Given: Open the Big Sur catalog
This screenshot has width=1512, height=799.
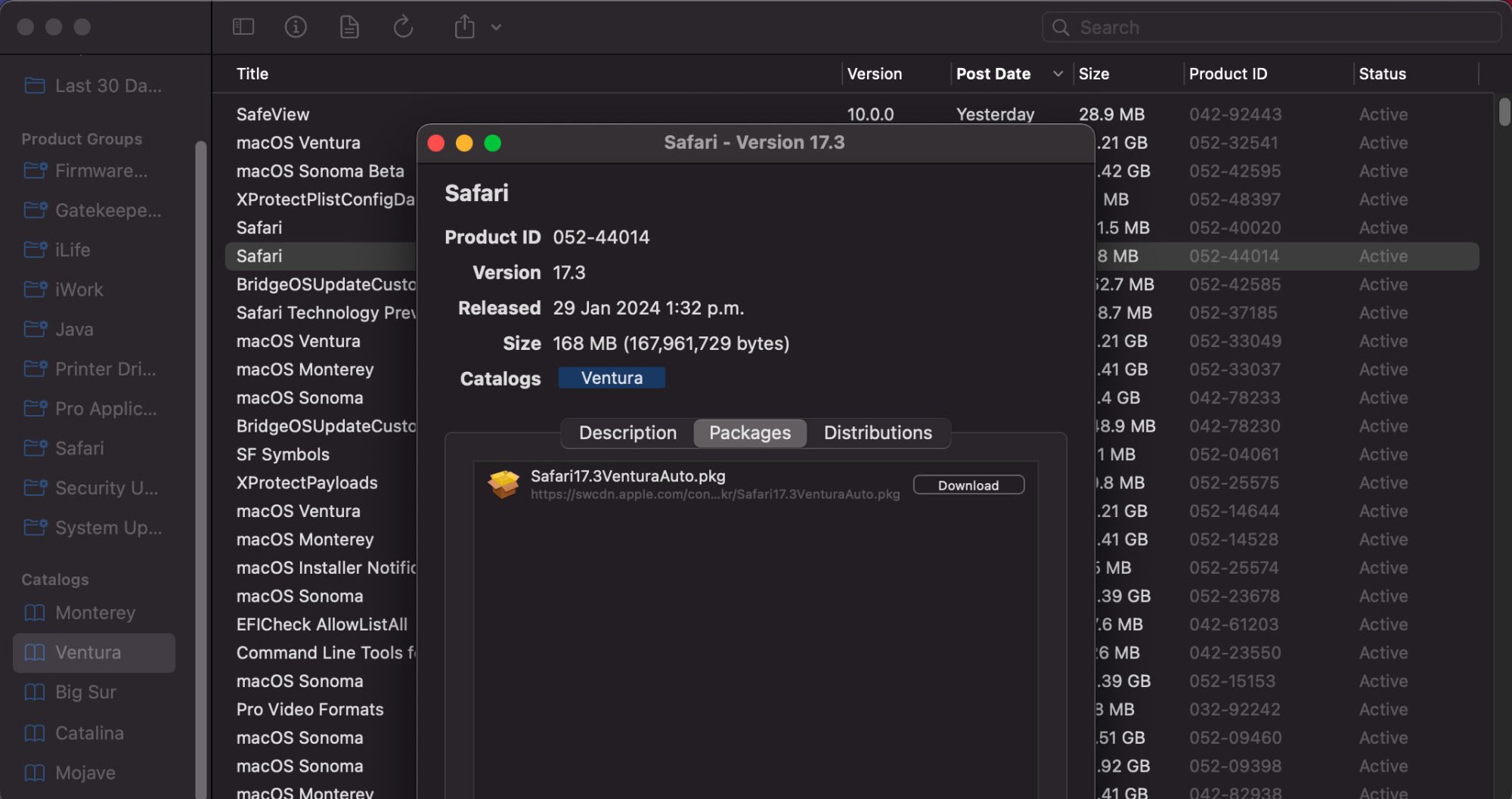Looking at the screenshot, I should (x=94, y=692).
